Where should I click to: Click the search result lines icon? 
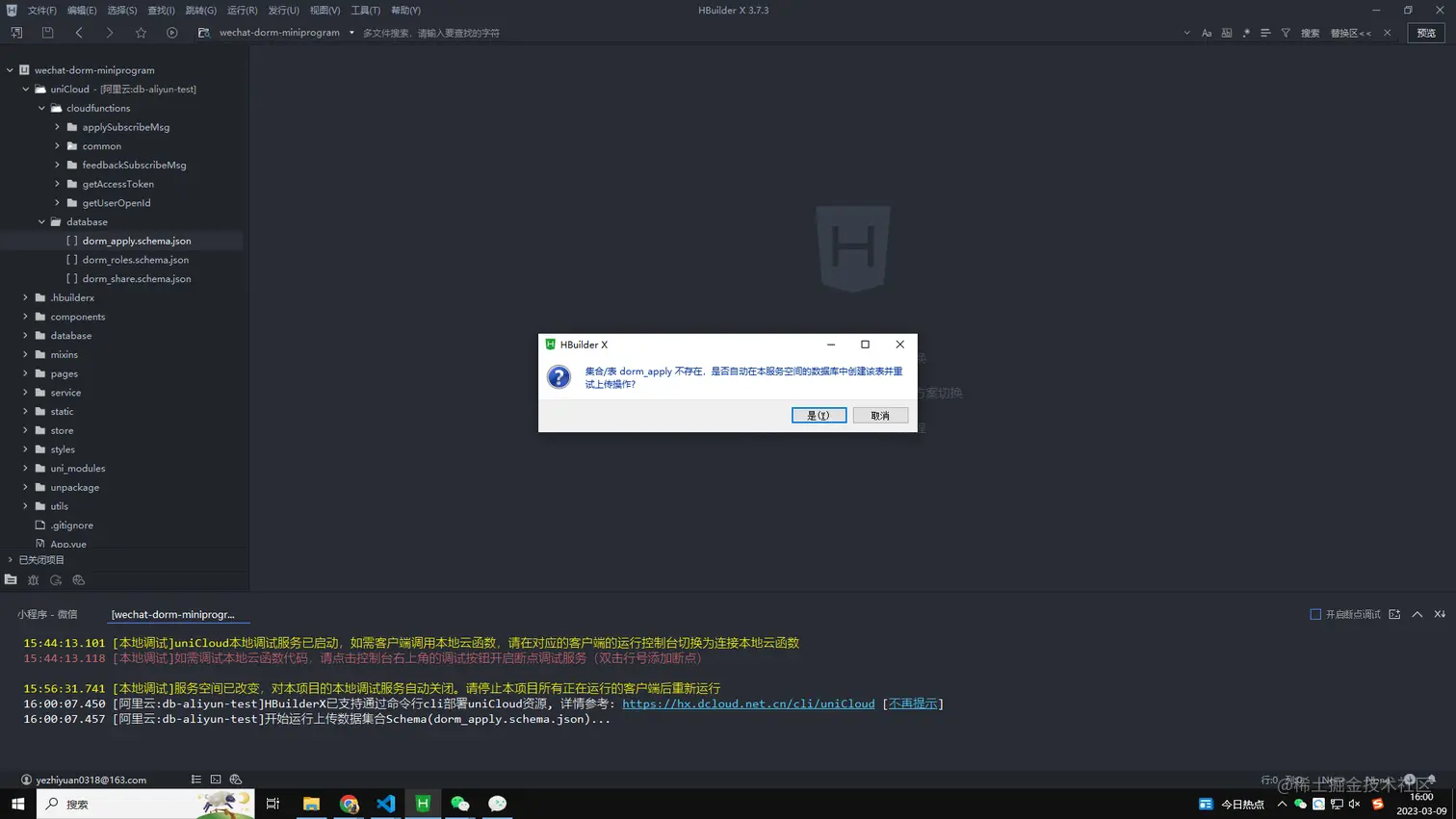click(x=1265, y=33)
